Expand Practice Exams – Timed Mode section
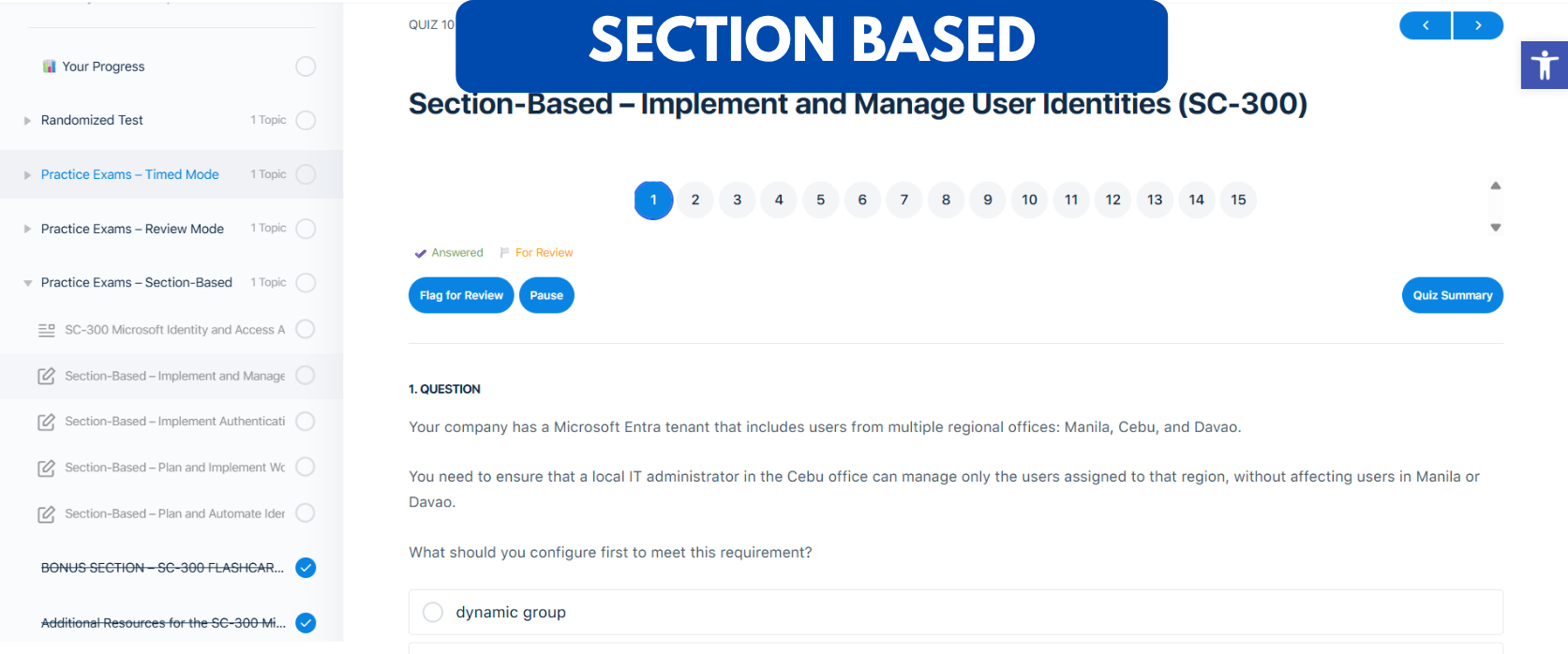Viewport: 1568px width, 654px height. tap(27, 175)
